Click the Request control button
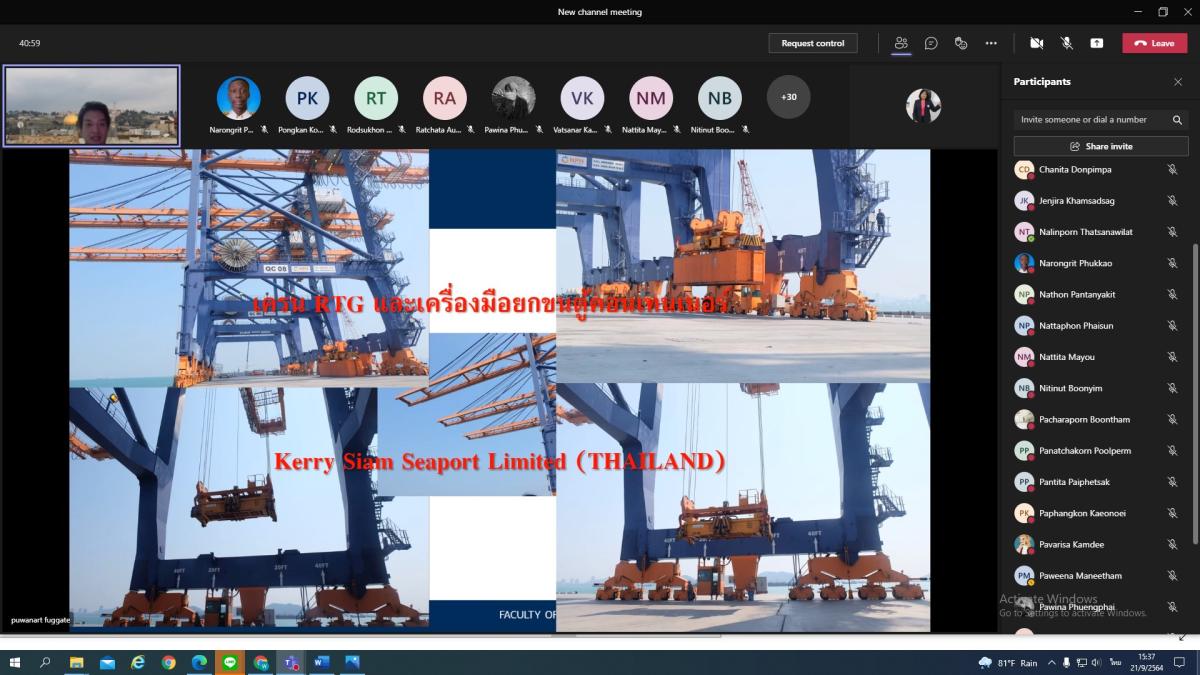The image size is (1200, 675). tap(813, 43)
